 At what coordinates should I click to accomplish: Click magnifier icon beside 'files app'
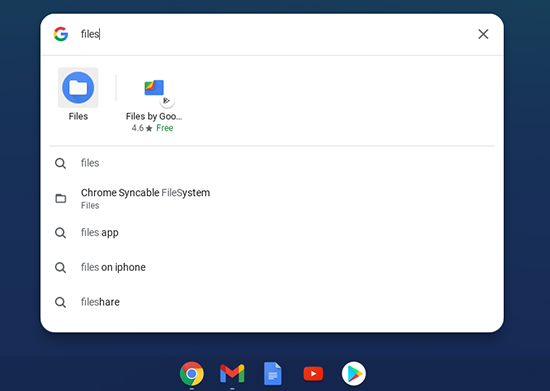click(x=60, y=233)
